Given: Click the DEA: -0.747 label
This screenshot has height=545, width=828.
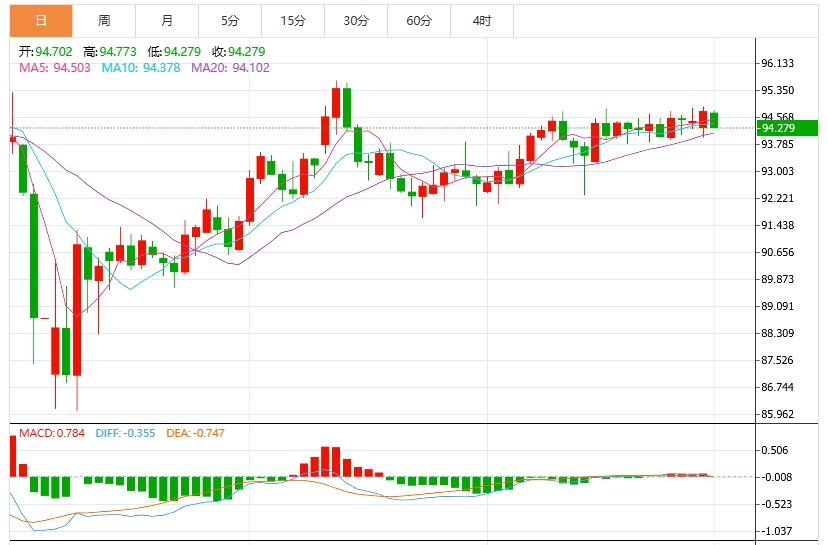Looking at the screenshot, I should coord(195,433).
